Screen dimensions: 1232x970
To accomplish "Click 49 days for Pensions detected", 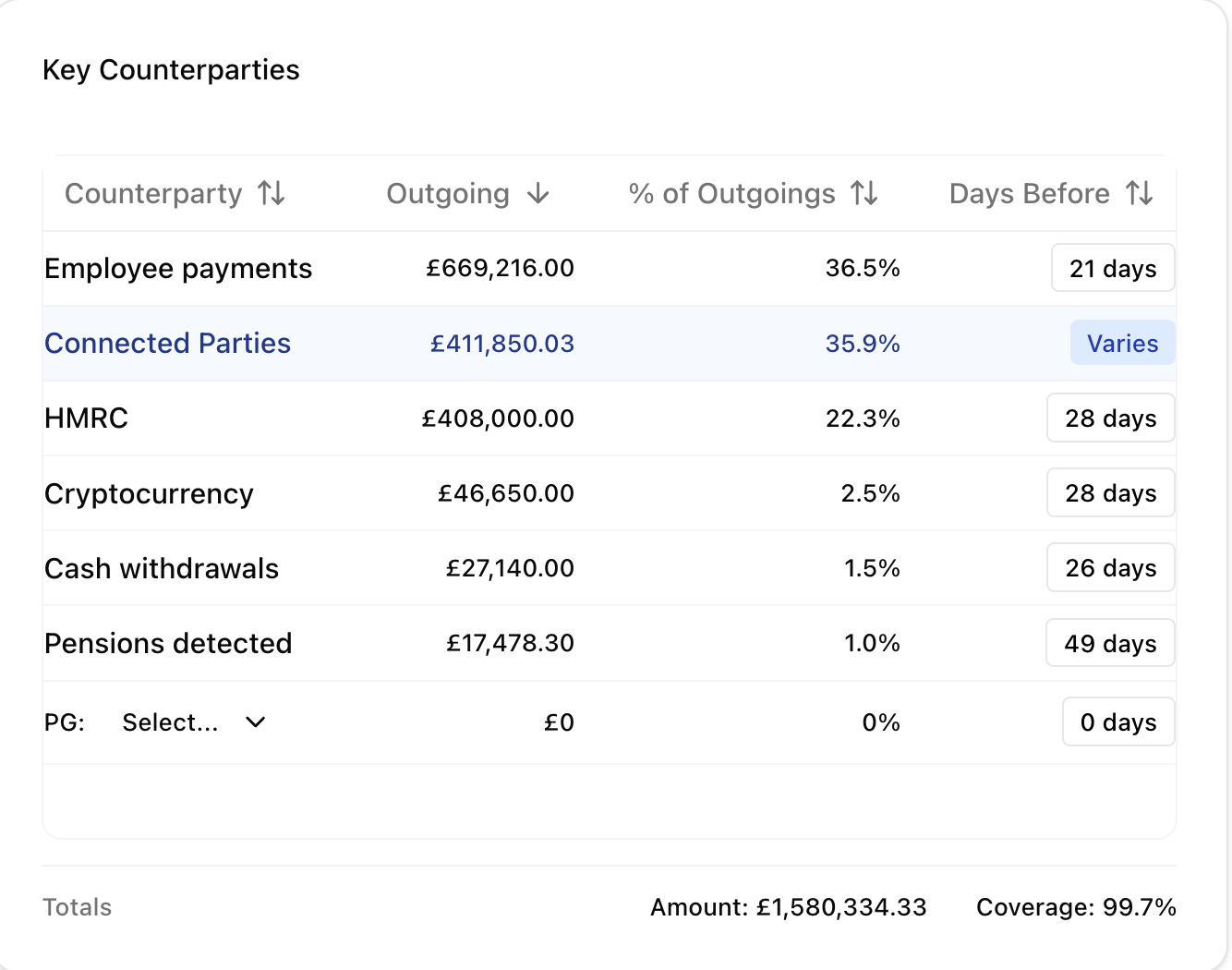I will click(1110, 643).
